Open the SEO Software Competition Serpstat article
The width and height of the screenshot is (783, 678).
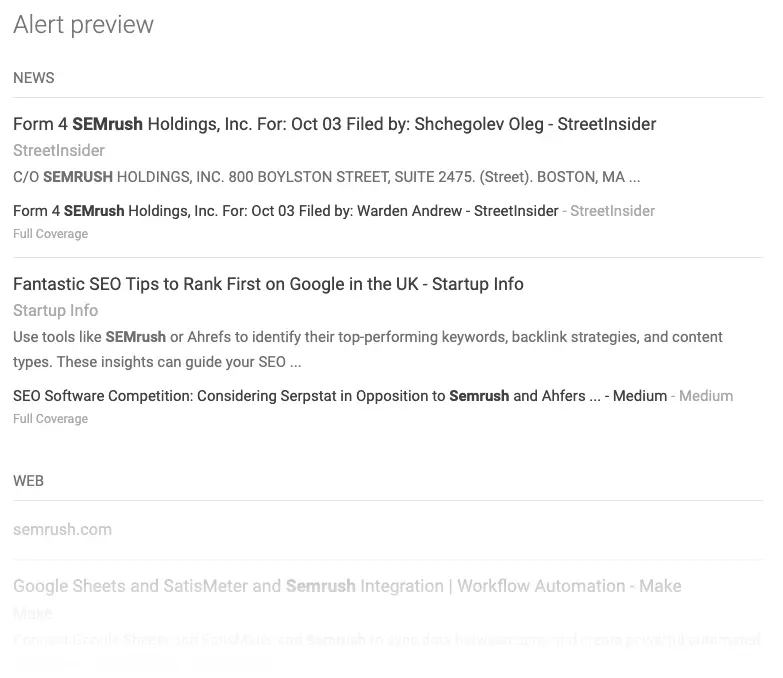pos(339,396)
